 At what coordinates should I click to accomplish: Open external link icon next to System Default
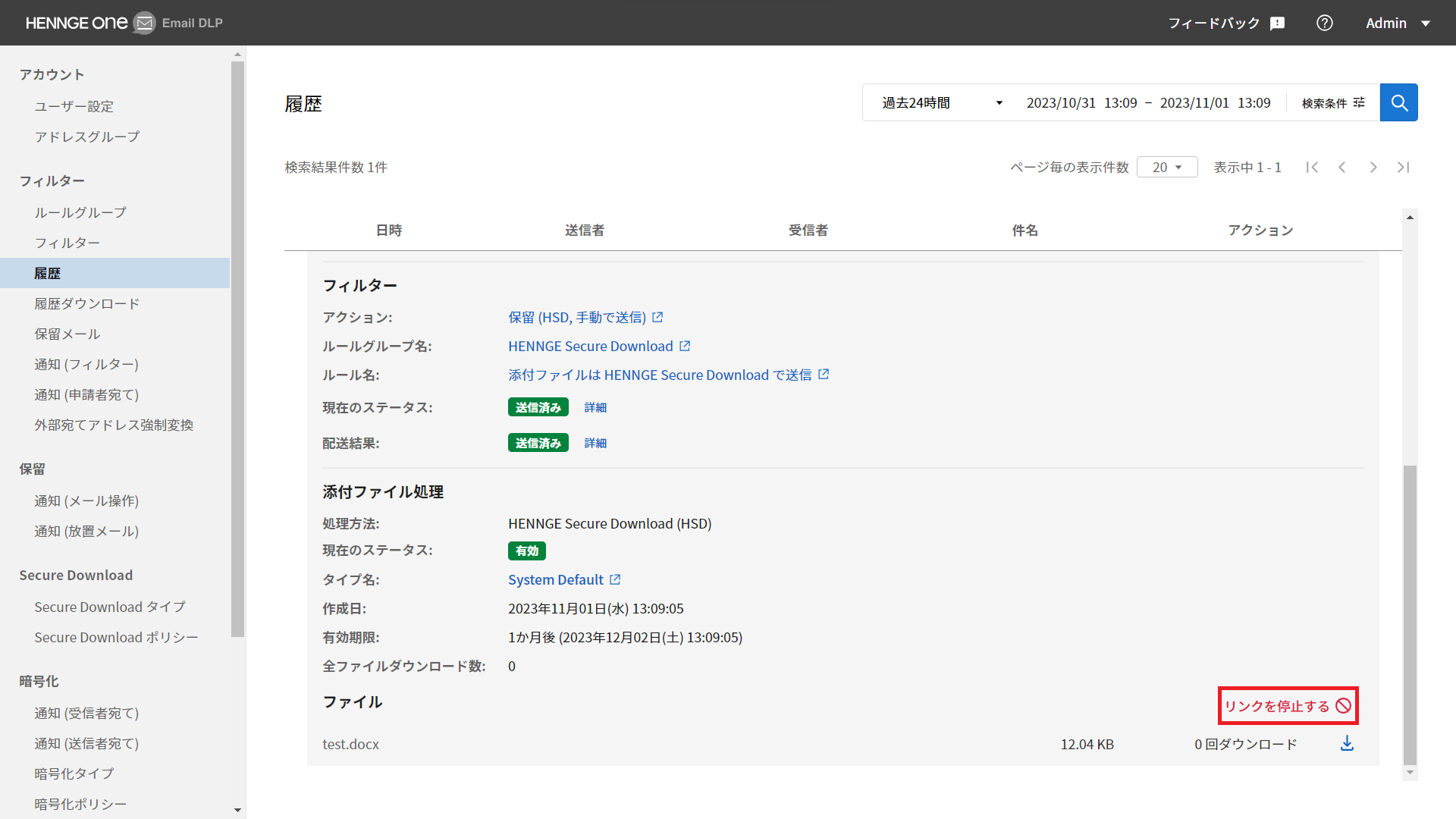(615, 579)
